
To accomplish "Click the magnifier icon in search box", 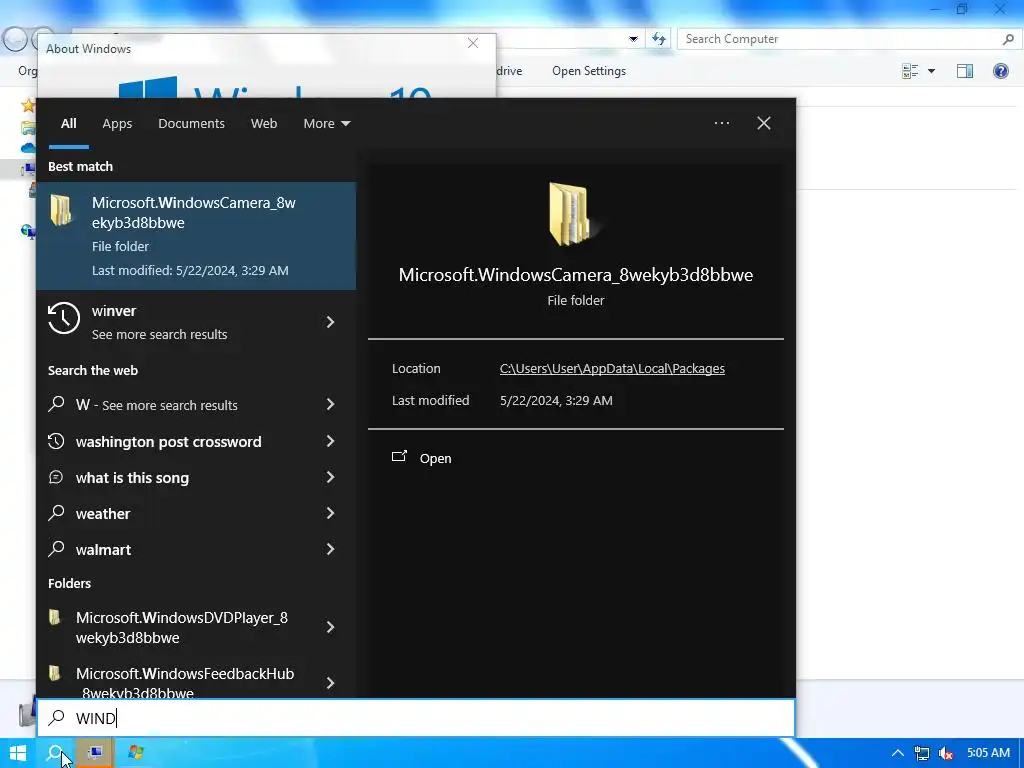I will click(57, 718).
